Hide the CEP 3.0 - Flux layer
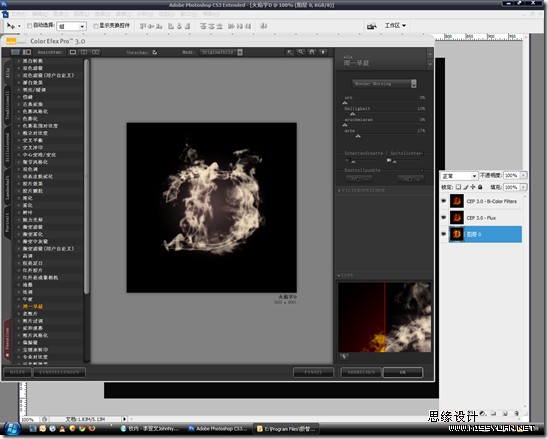 click(444, 217)
